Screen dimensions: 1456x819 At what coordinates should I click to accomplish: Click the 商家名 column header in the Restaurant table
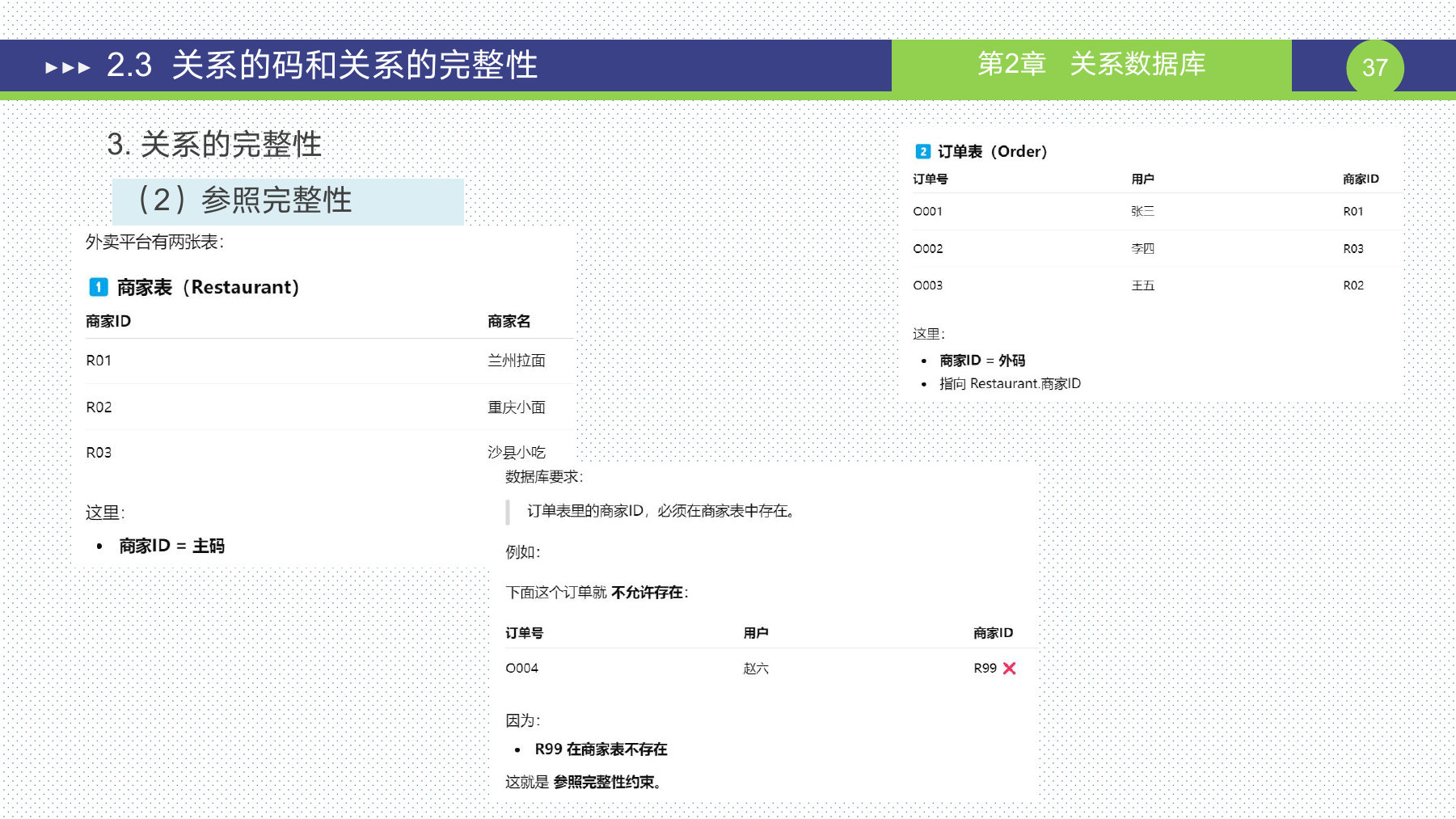509,321
